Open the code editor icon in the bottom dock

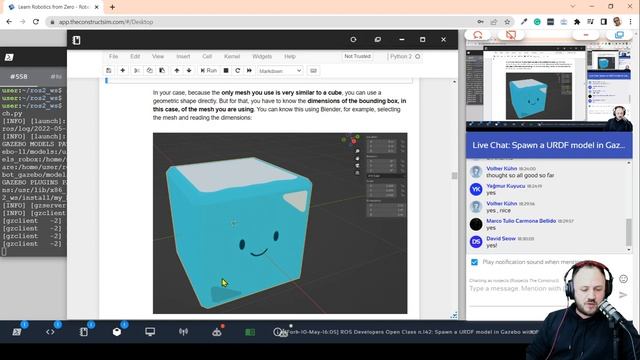pyautogui.click(x=50, y=332)
